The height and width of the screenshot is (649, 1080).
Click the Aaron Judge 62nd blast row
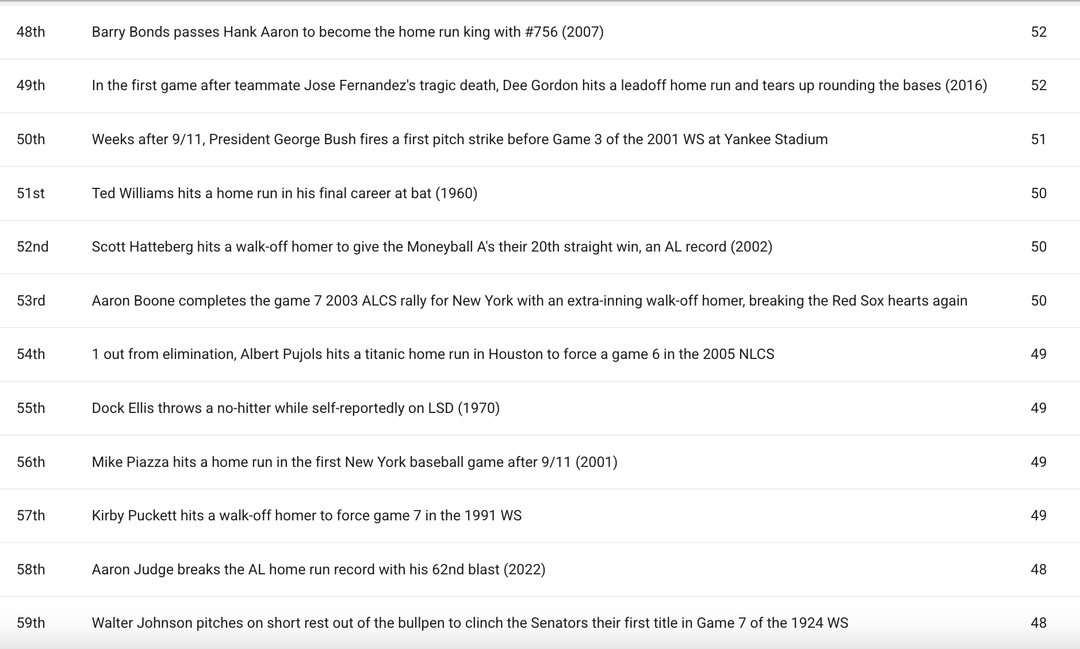click(x=318, y=570)
